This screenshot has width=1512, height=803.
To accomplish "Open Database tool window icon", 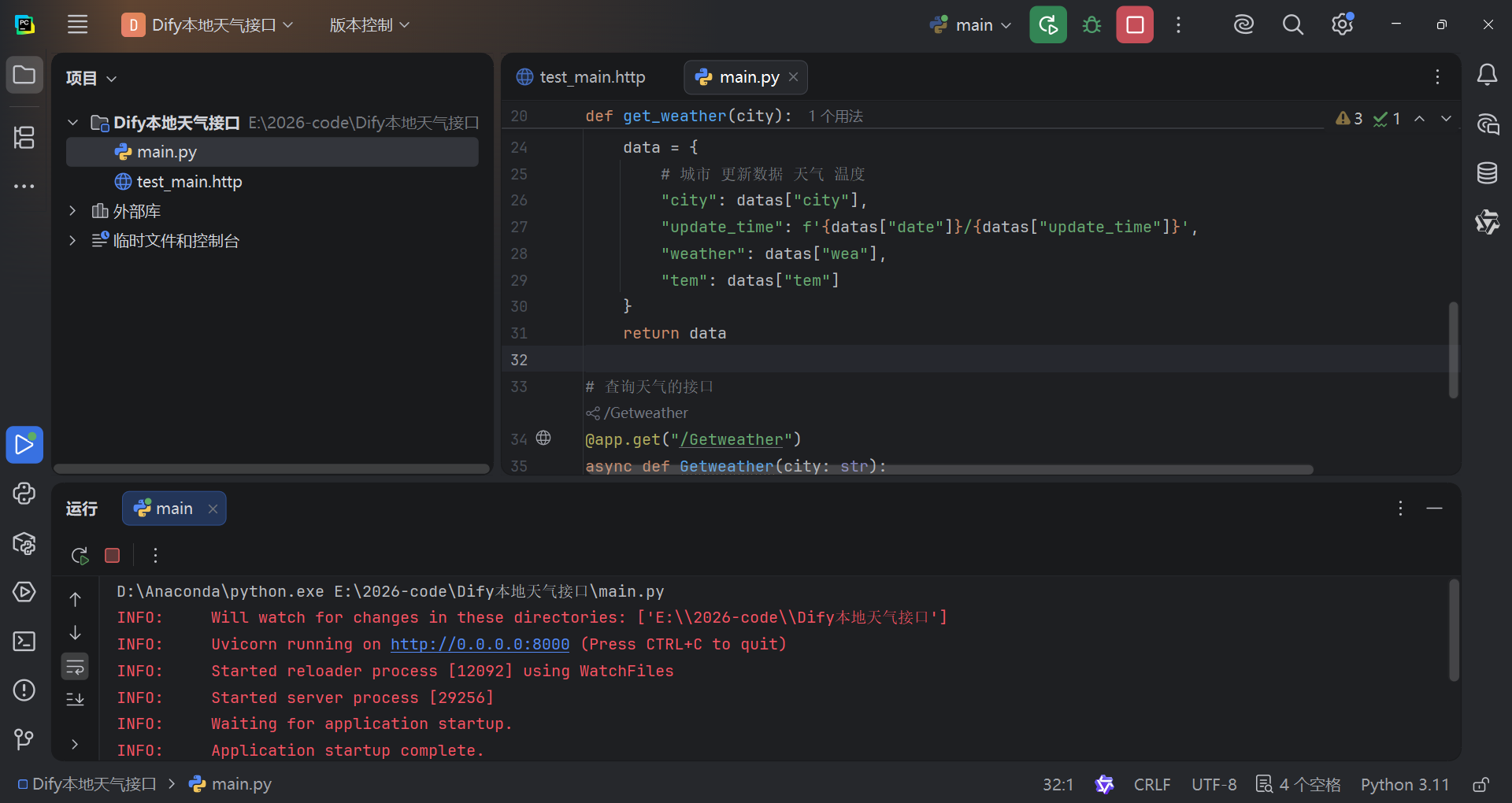I will (1487, 172).
